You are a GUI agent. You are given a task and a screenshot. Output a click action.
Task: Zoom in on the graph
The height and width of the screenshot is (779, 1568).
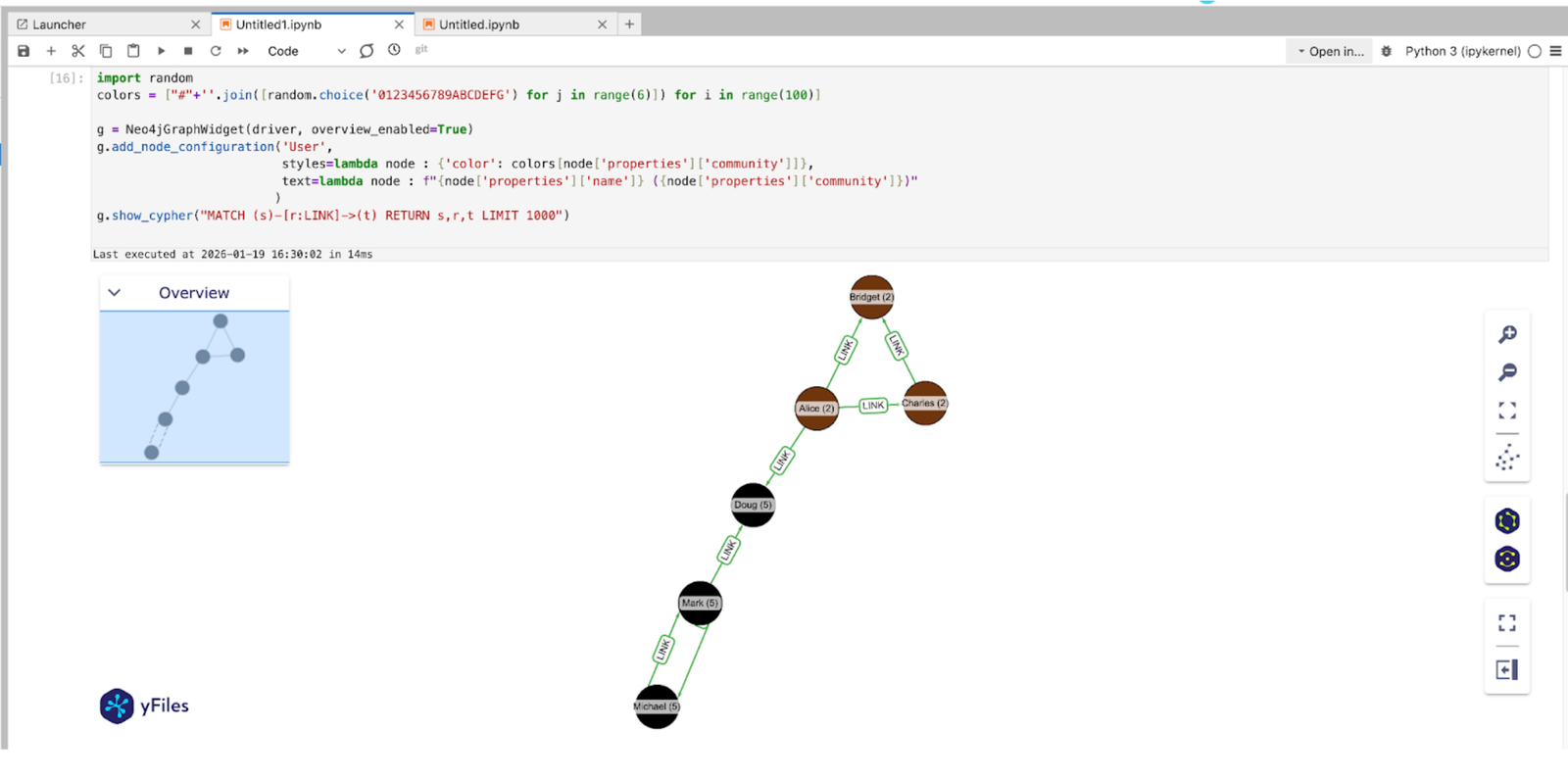pyautogui.click(x=1507, y=334)
